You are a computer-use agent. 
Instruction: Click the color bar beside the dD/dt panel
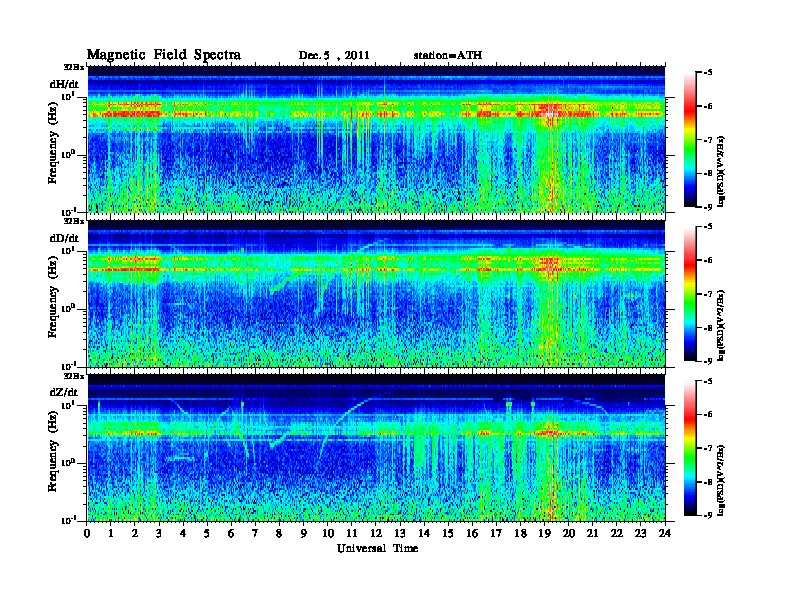[690, 293]
